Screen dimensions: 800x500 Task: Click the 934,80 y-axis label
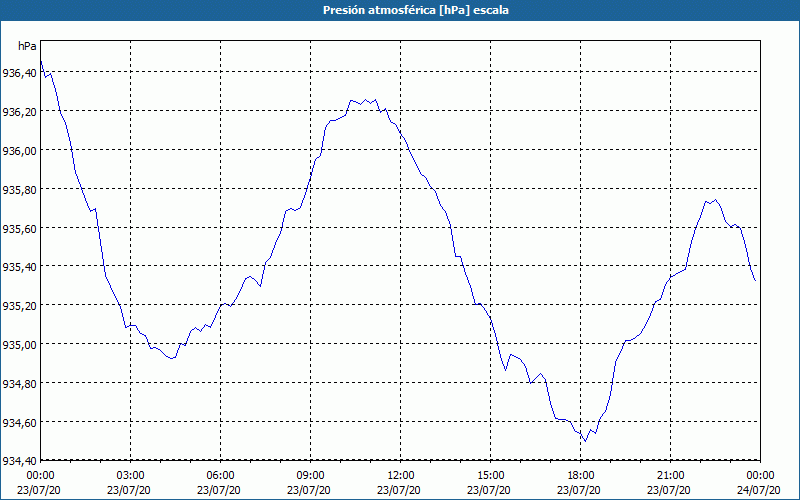coord(19,384)
